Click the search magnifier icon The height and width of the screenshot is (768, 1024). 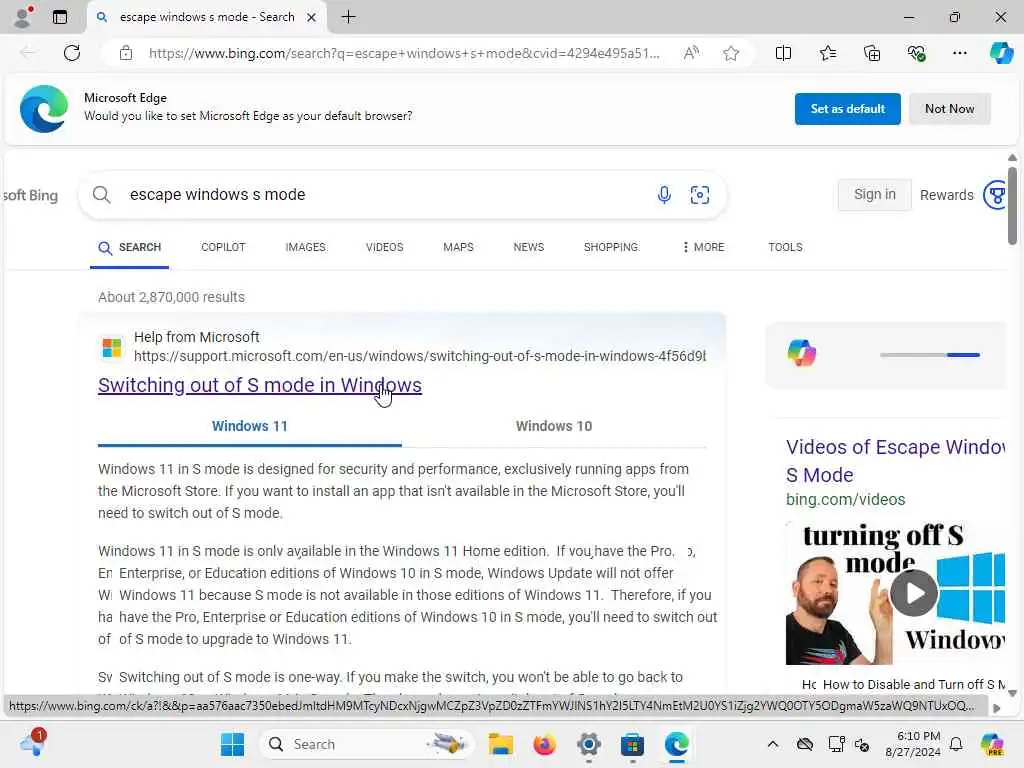tap(101, 195)
